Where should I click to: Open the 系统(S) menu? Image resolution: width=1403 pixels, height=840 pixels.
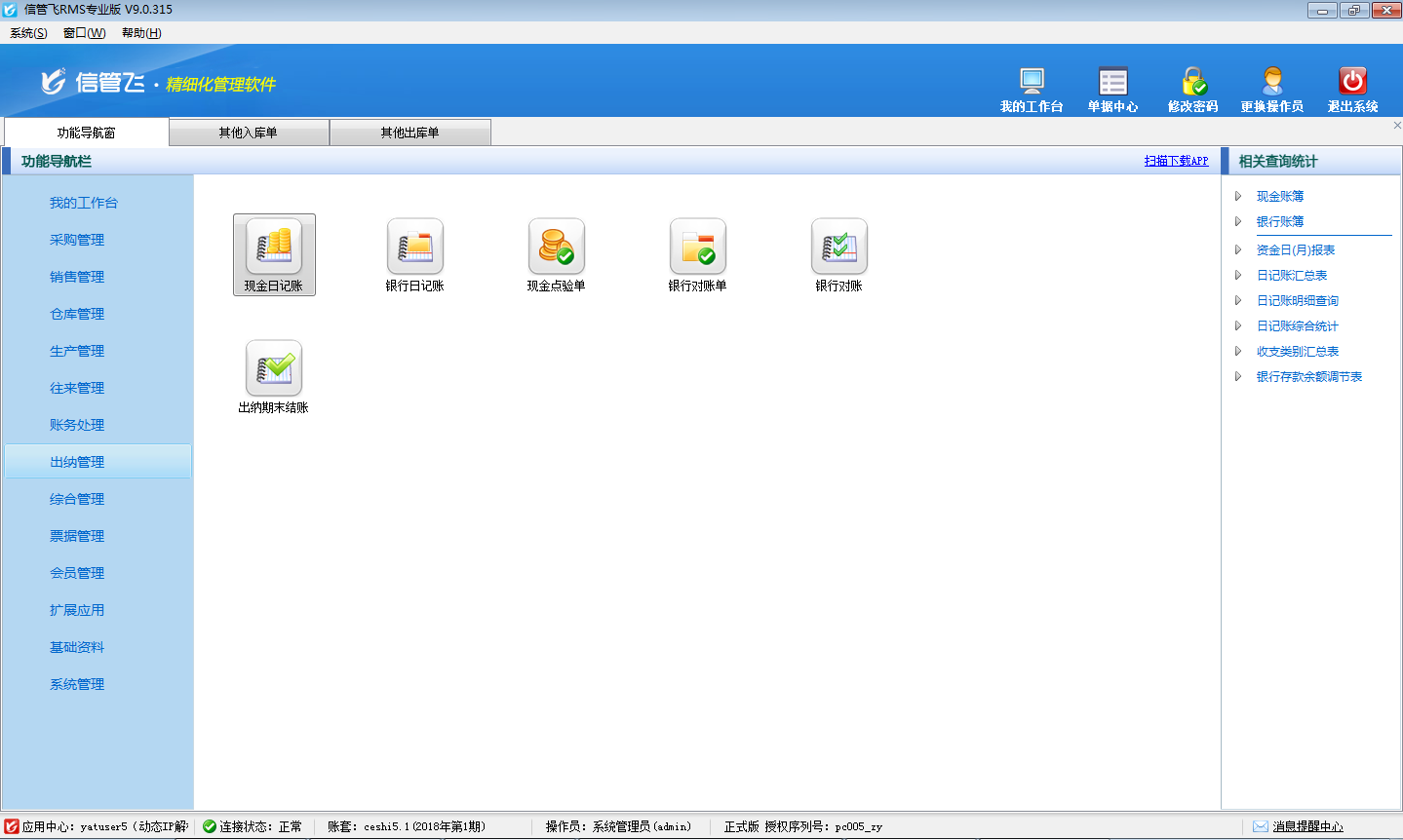[x=28, y=33]
